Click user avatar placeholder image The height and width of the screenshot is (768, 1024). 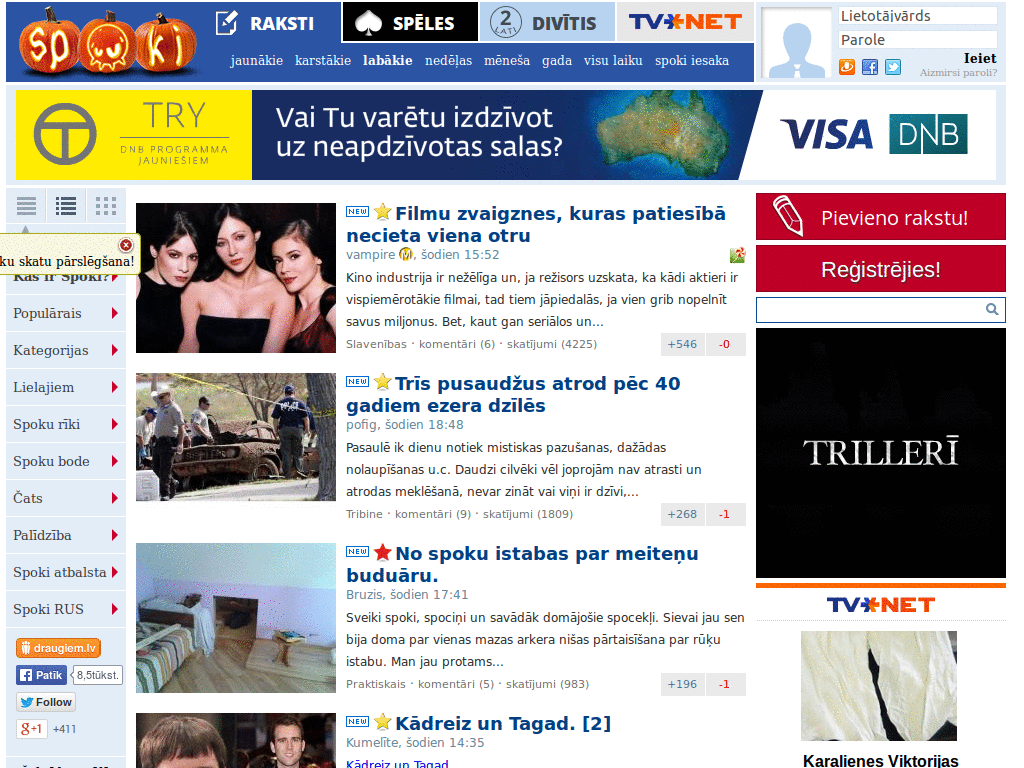click(796, 43)
